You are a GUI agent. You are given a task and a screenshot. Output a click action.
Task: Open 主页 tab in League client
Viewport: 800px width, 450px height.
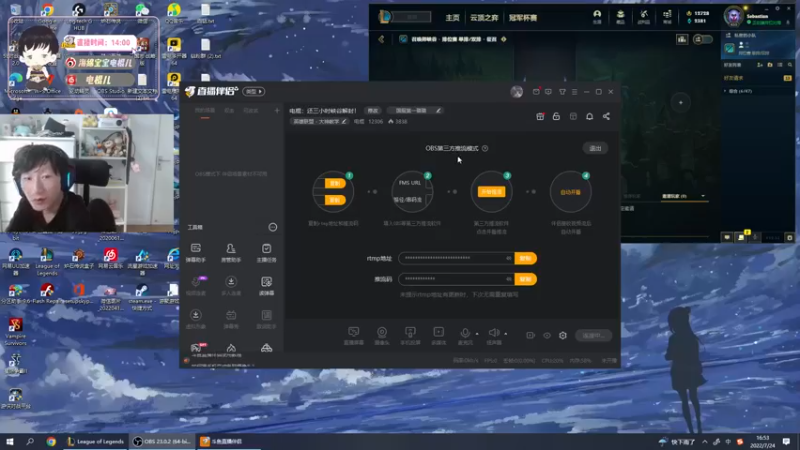pos(453,18)
